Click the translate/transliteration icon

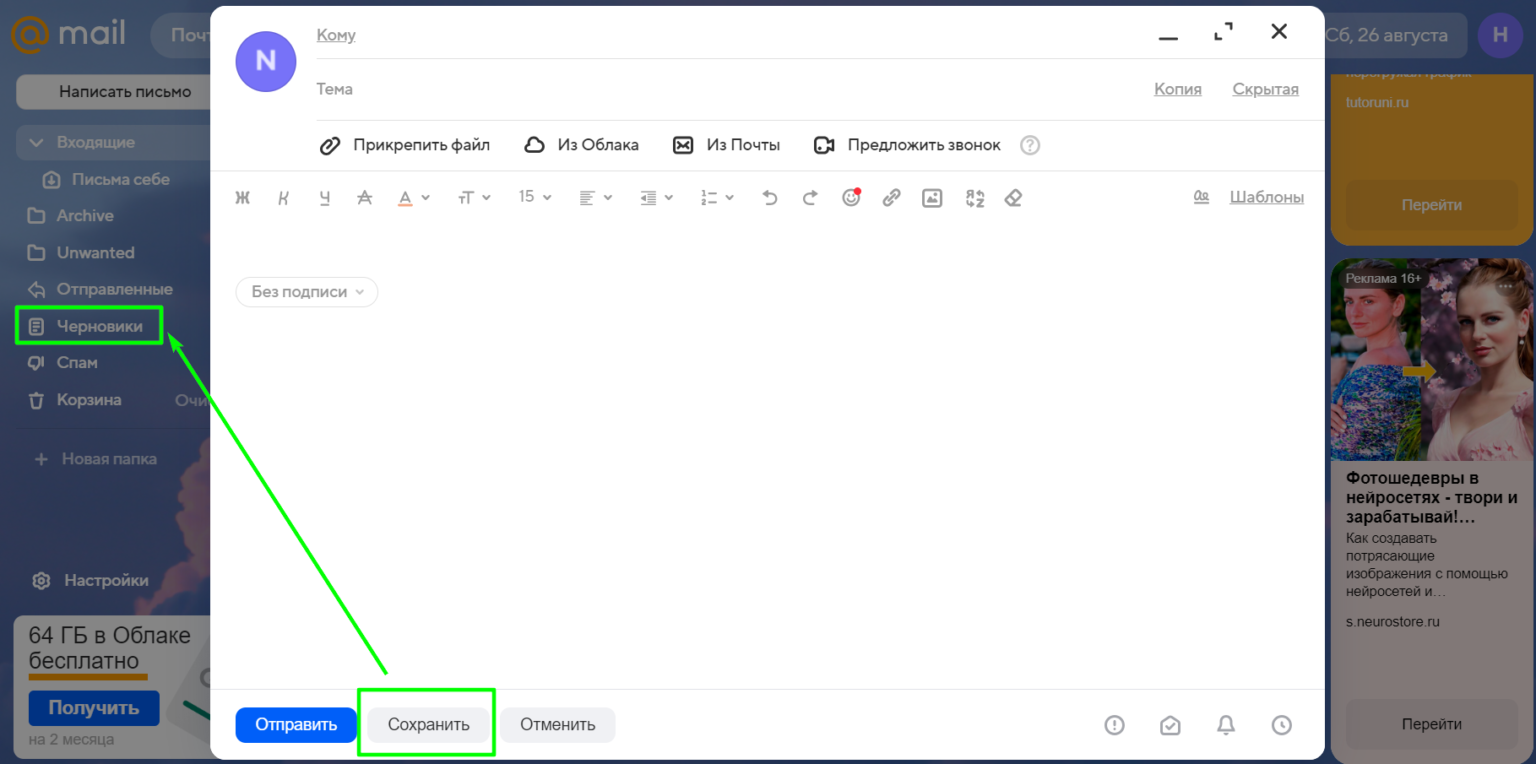[975, 198]
